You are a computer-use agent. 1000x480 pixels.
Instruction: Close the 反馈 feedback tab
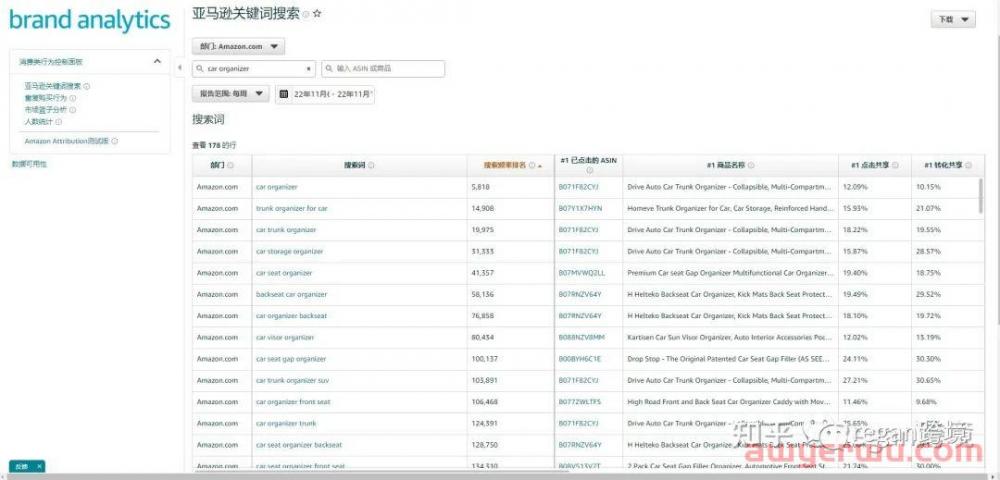(x=39, y=467)
